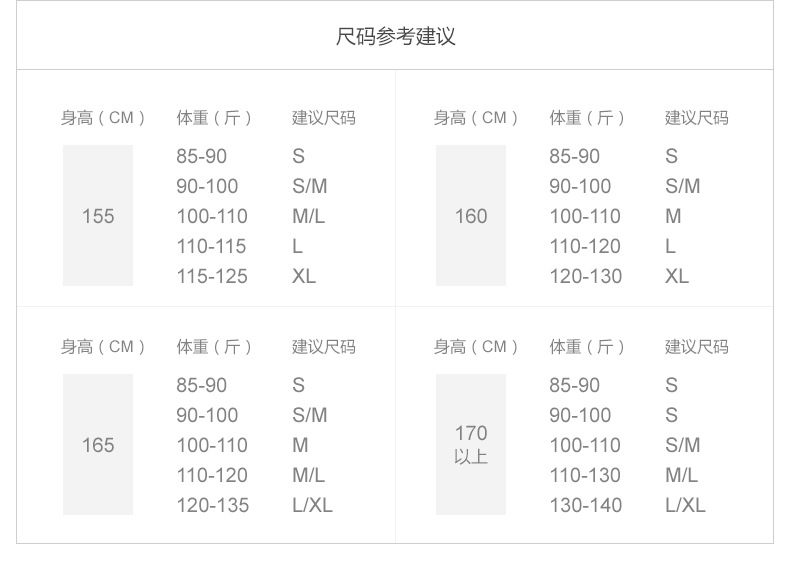Click the 130-140 weight range

pos(585,505)
